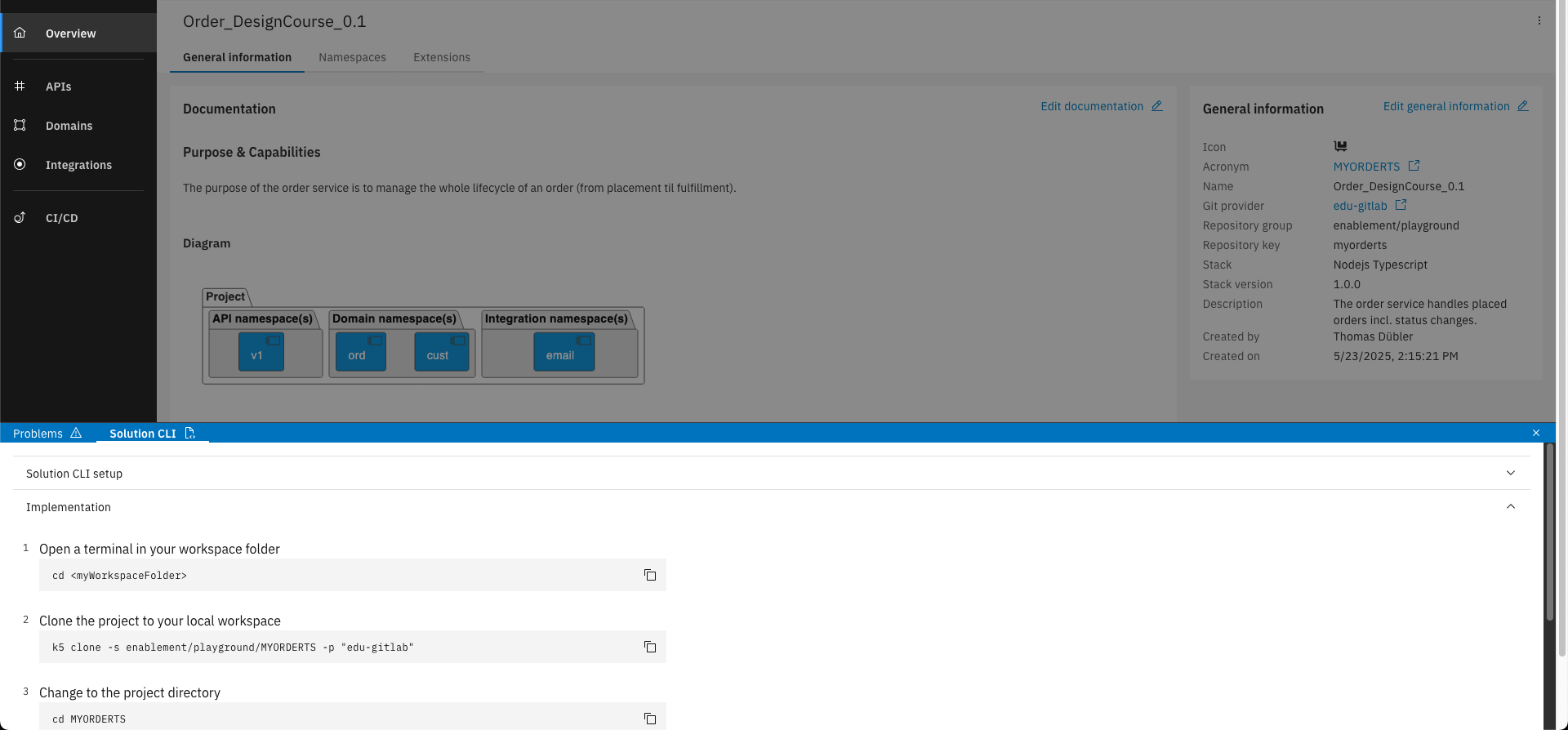Image resolution: width=1568 pixels, height=730 pixels.
Task: Click the copy icon for cd workspace command
Action: point(650,575)
